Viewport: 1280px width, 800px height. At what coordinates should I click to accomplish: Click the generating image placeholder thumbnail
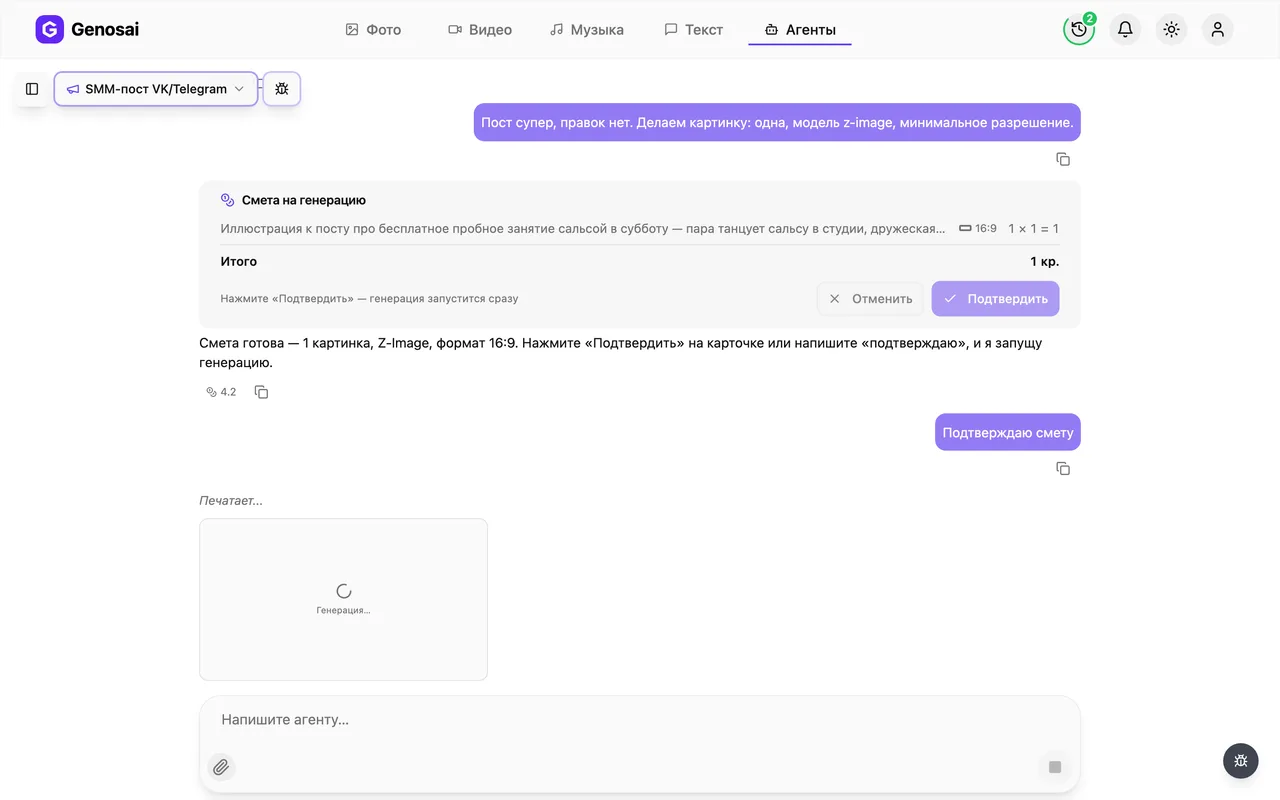pyautogui.click(x=343, y=599)
